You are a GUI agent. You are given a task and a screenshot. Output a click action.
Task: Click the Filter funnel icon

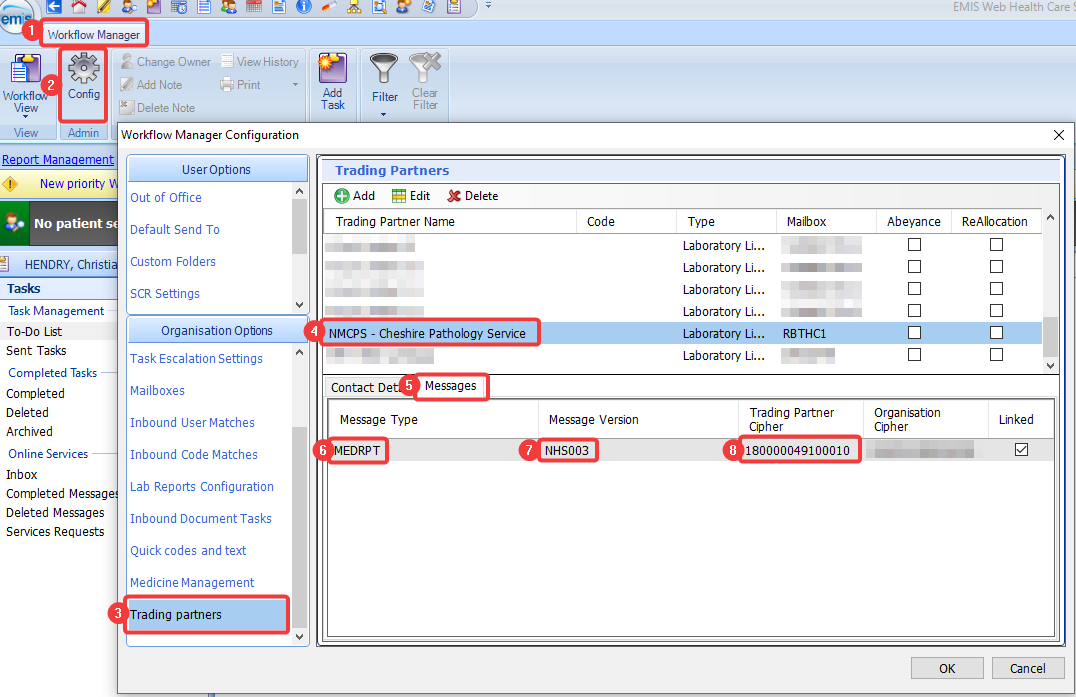384,69
